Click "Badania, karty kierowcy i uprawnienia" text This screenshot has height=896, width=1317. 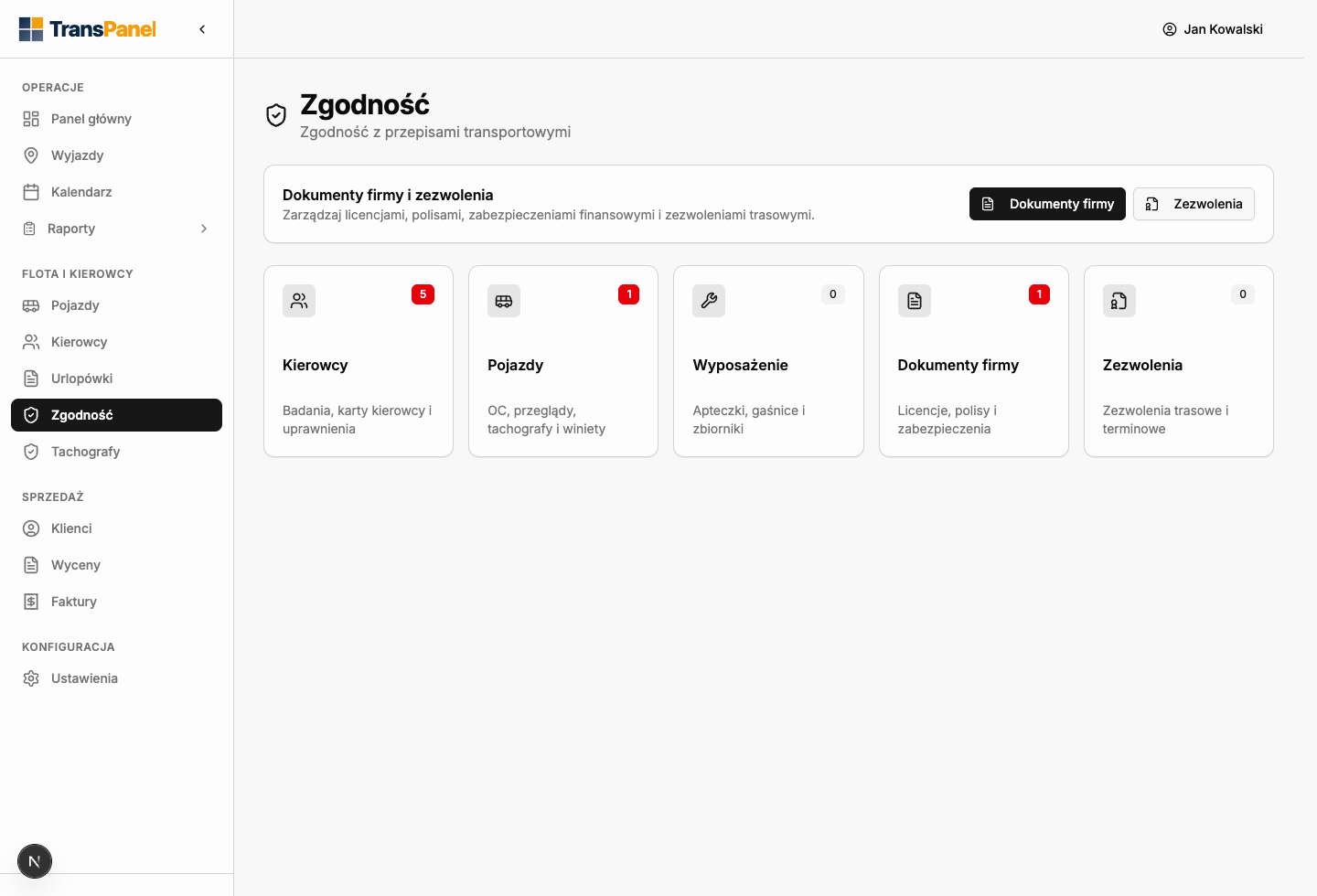coord(358,420)
